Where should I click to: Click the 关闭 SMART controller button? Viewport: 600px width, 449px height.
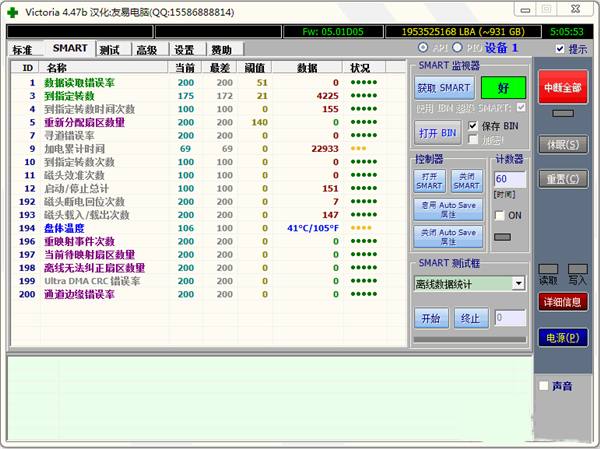coord(465,180)
